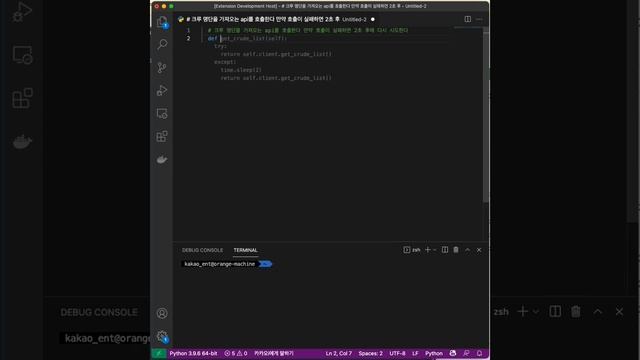Click the 카카오에게 말하기 status bar item
The height and width of the screenshot is (360, 640).
pyautogui.click(x=273, y=353)
